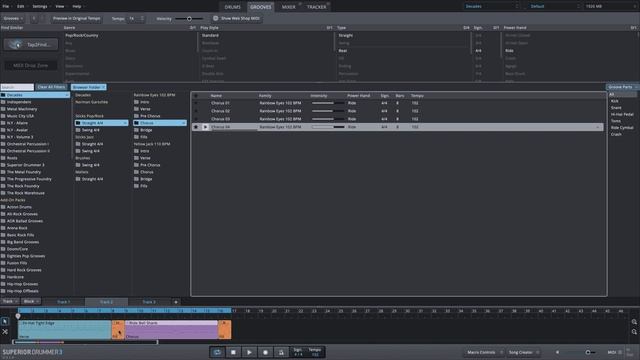This screenshot has height=360, width=640.
Task: Select the scissors cut tool beside timeline
Action: [5, 331]
